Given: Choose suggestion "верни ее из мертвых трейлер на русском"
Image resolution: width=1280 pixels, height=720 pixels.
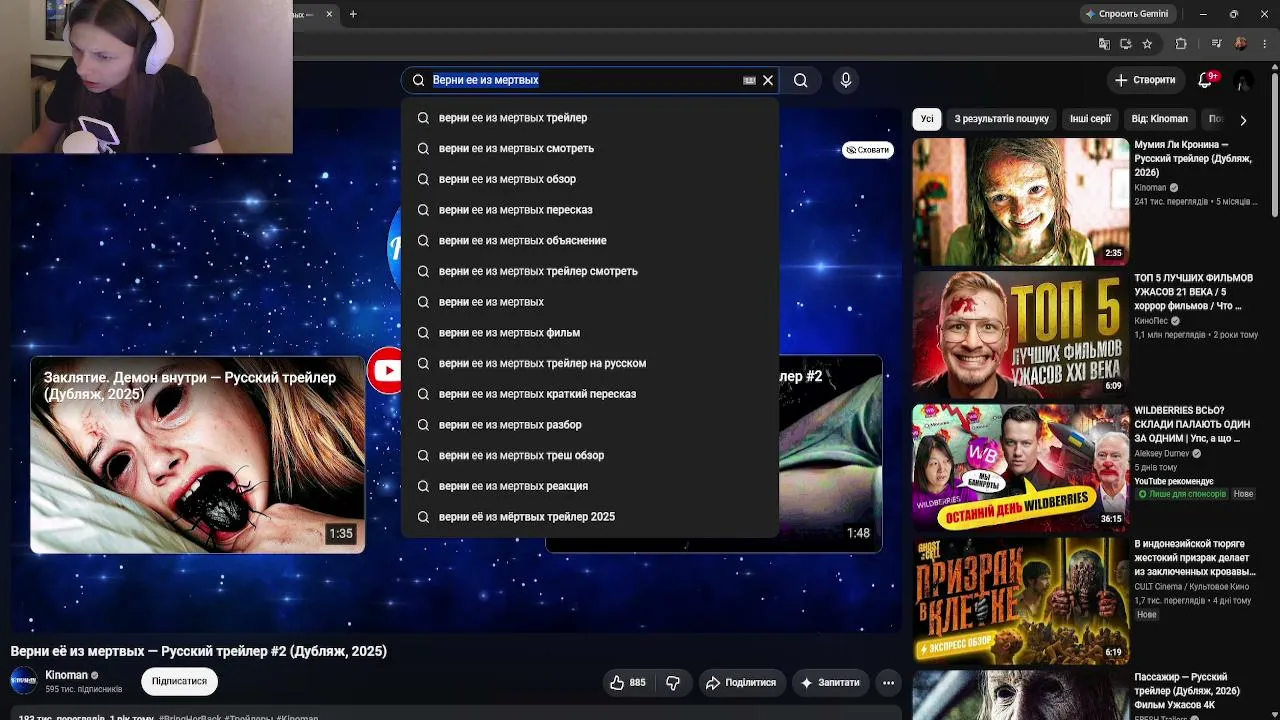Looking at the screenshot, I should pos(590,363).
